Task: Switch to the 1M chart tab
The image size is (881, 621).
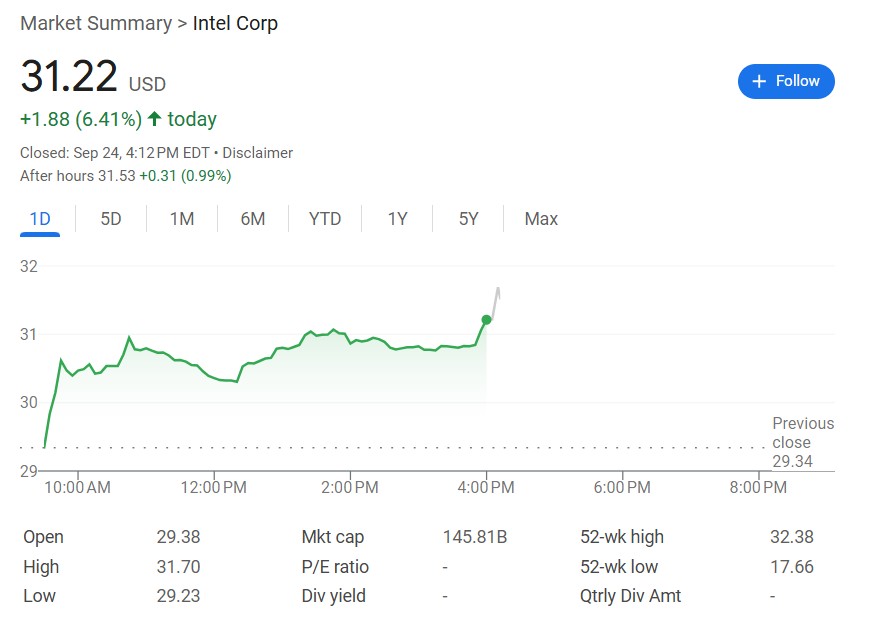Action: 182,219
